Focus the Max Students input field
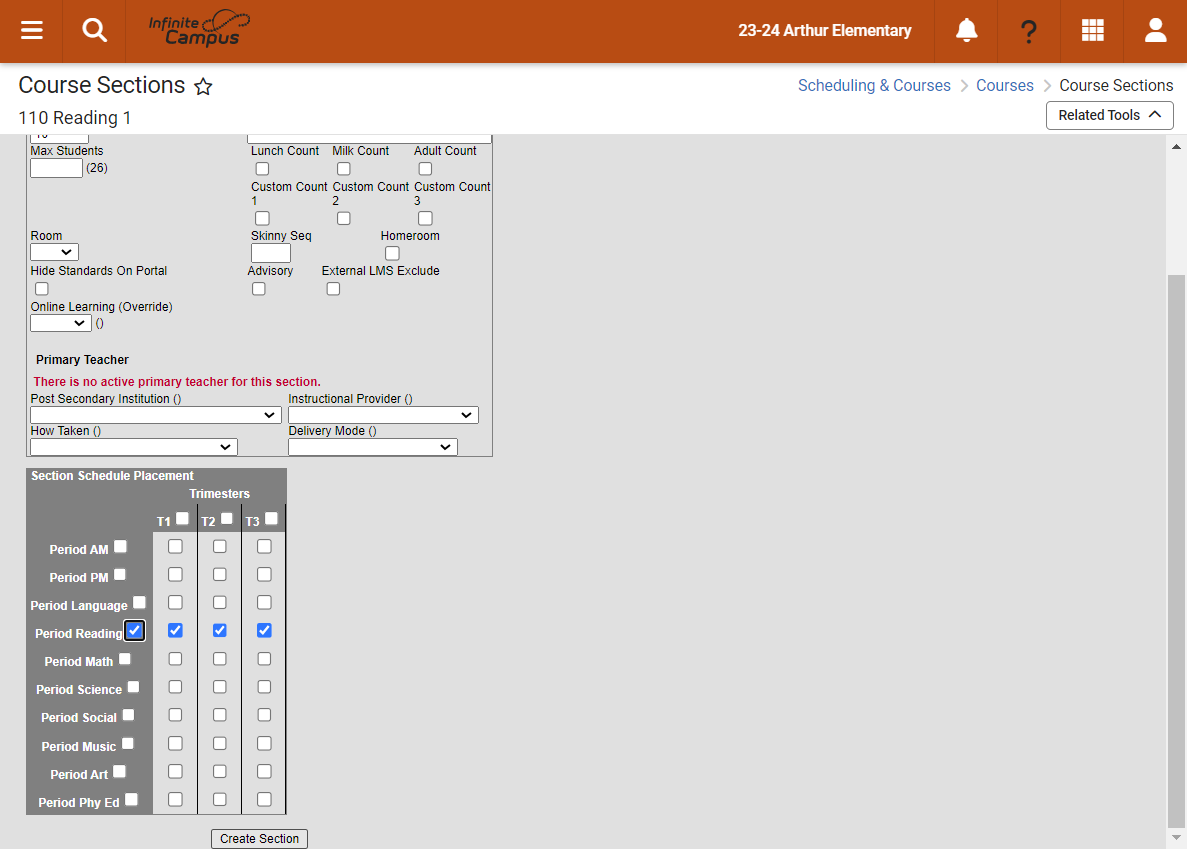This screenshot has height=849, width=1187. pyautogui.click(x=56, y=168)
